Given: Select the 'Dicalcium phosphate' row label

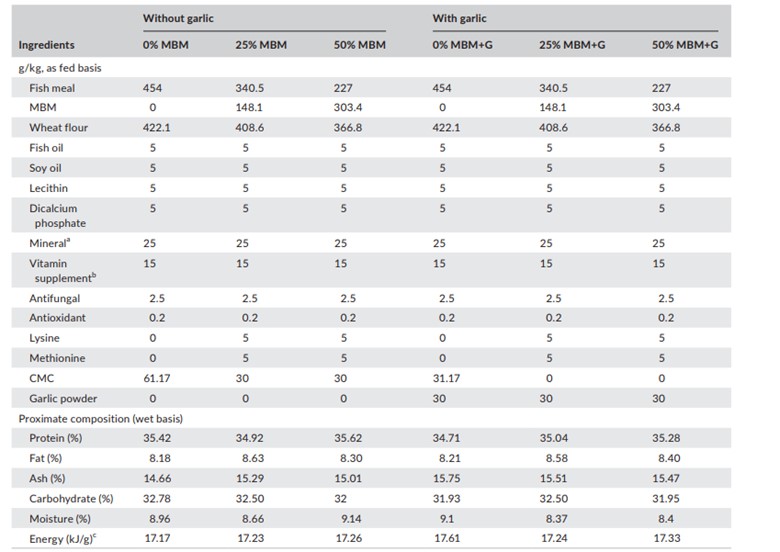Looking at the screenshot, I should pos(59,215).
